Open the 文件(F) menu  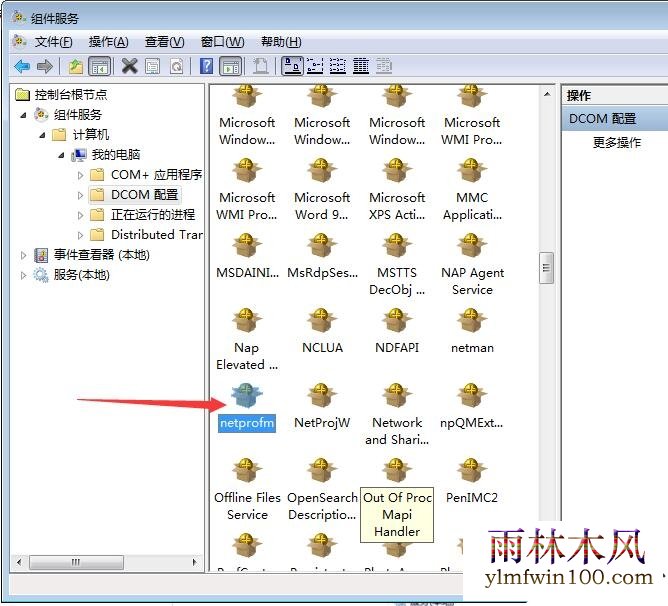[53, 42]
